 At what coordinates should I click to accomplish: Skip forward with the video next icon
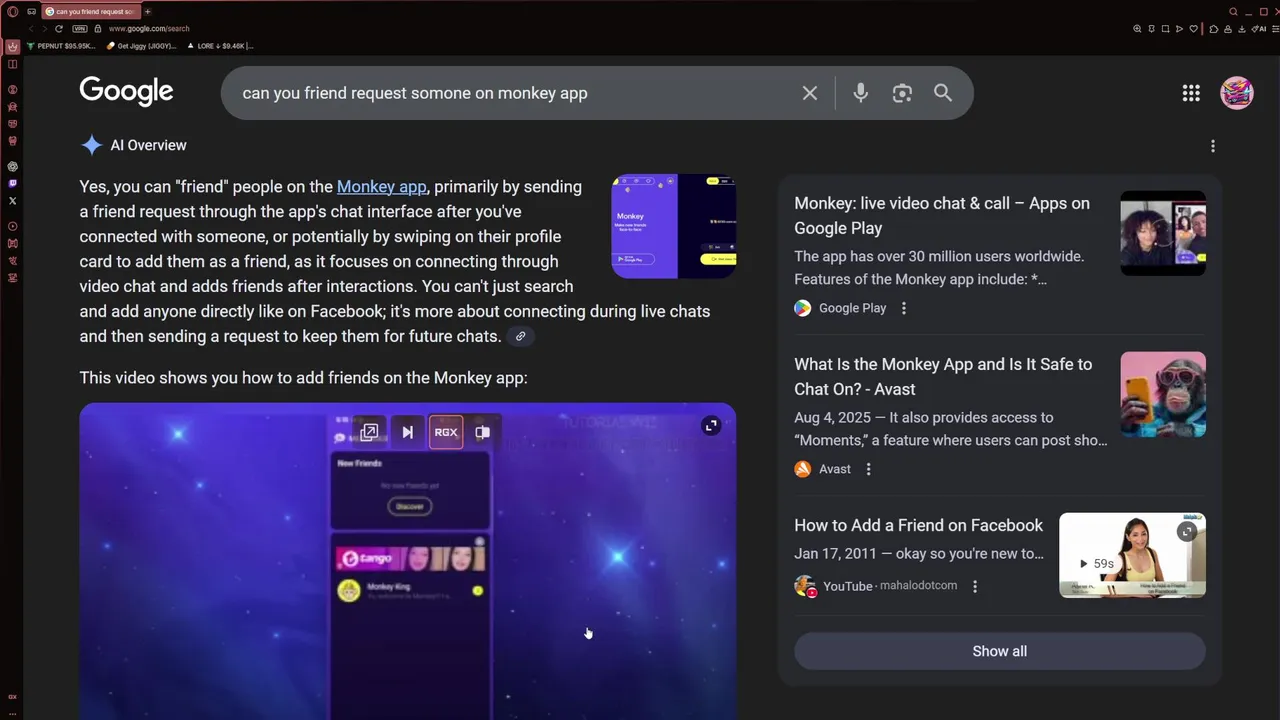[407, 432]
